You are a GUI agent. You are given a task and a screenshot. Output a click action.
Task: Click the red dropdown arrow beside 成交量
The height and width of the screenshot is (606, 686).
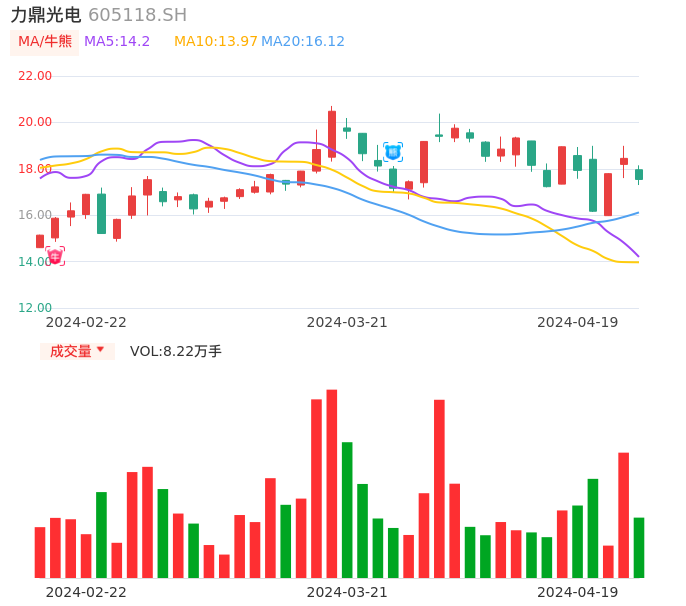click(x=100, y=350)
